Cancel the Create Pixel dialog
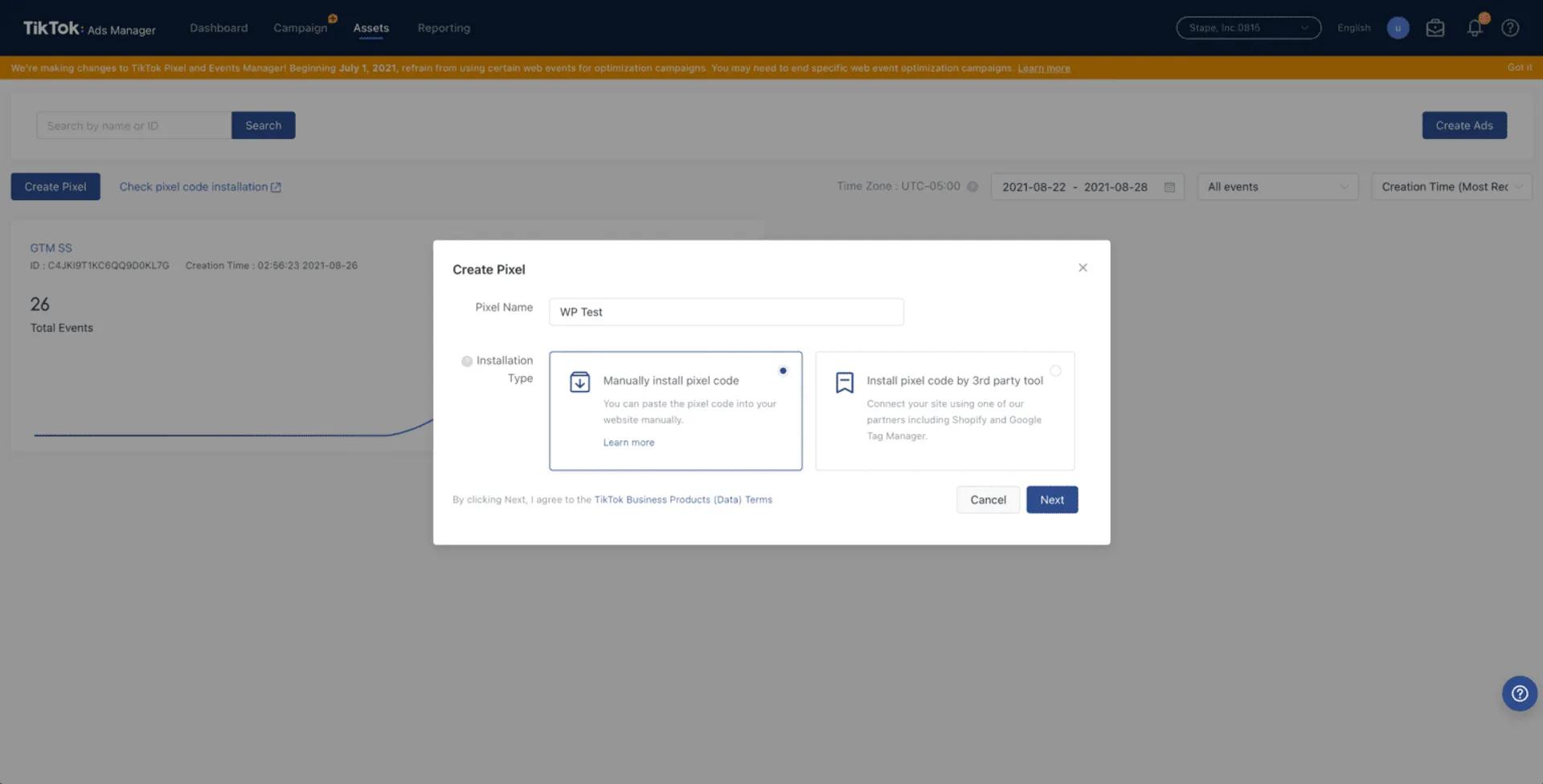This screenshot has height=784, width=1543. coord(988,500)
